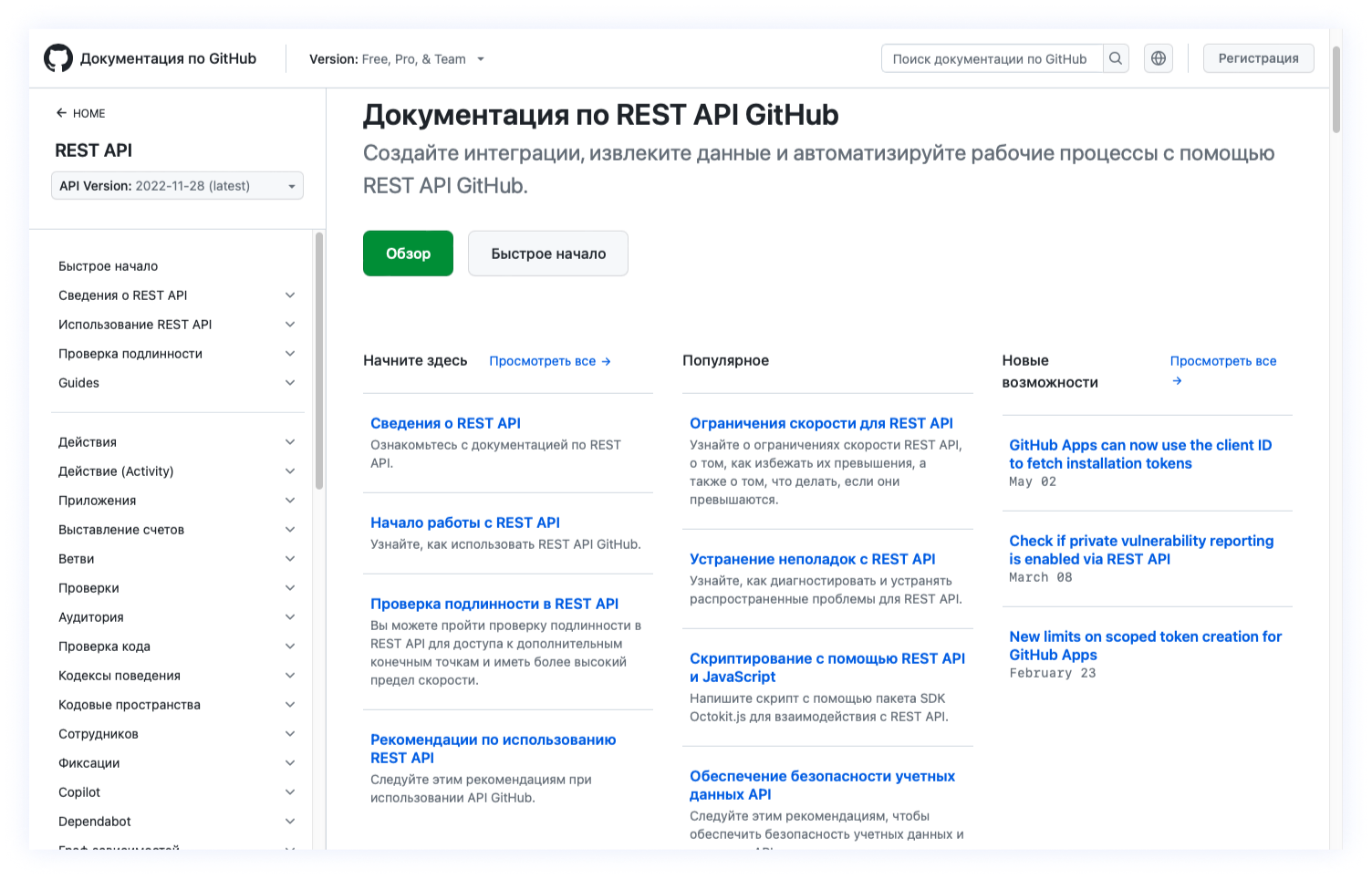Expand the Действия sidebar chevron
This screenshot has width=1372, height=879.
[290, 442]
